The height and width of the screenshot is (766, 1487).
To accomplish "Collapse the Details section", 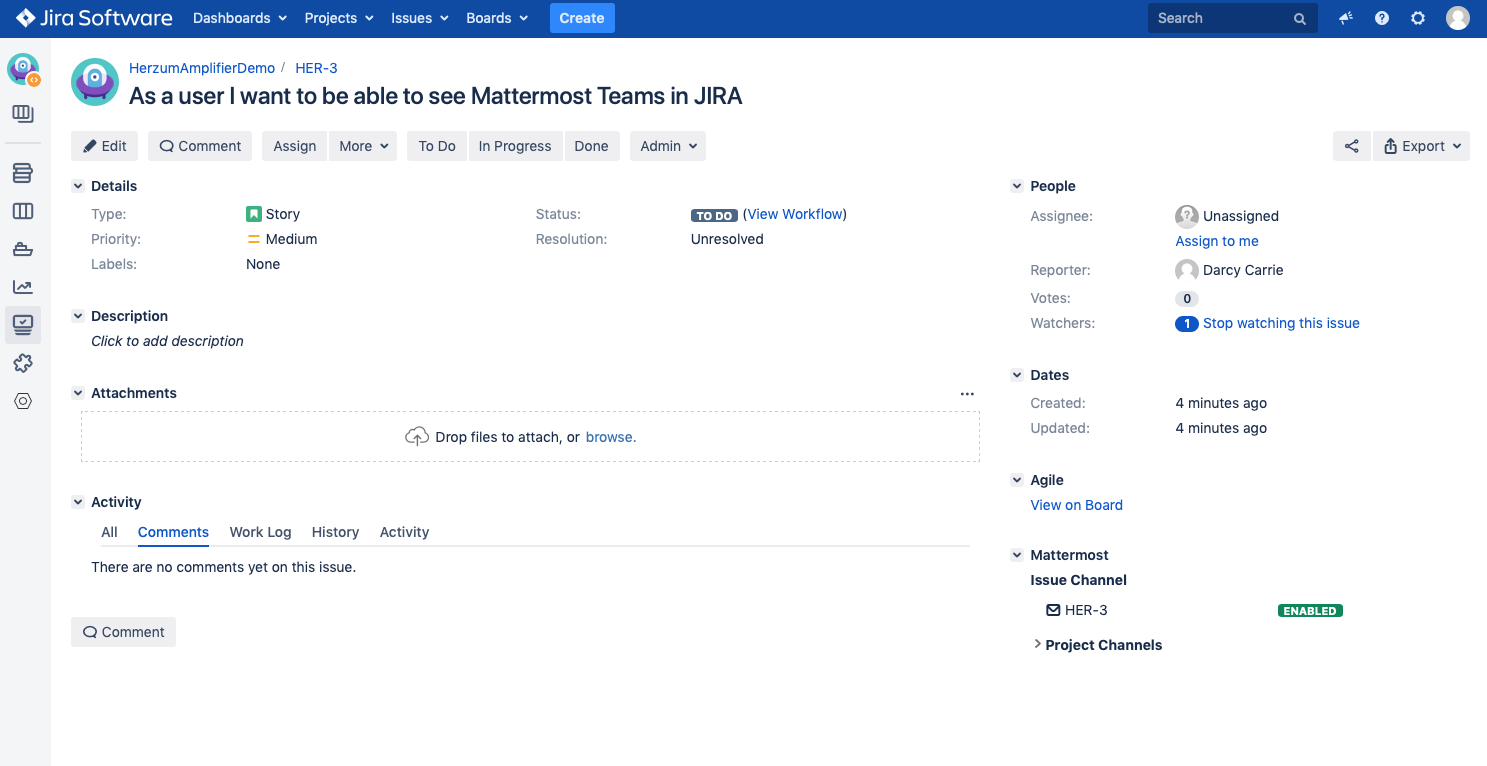I will [78, 186].
